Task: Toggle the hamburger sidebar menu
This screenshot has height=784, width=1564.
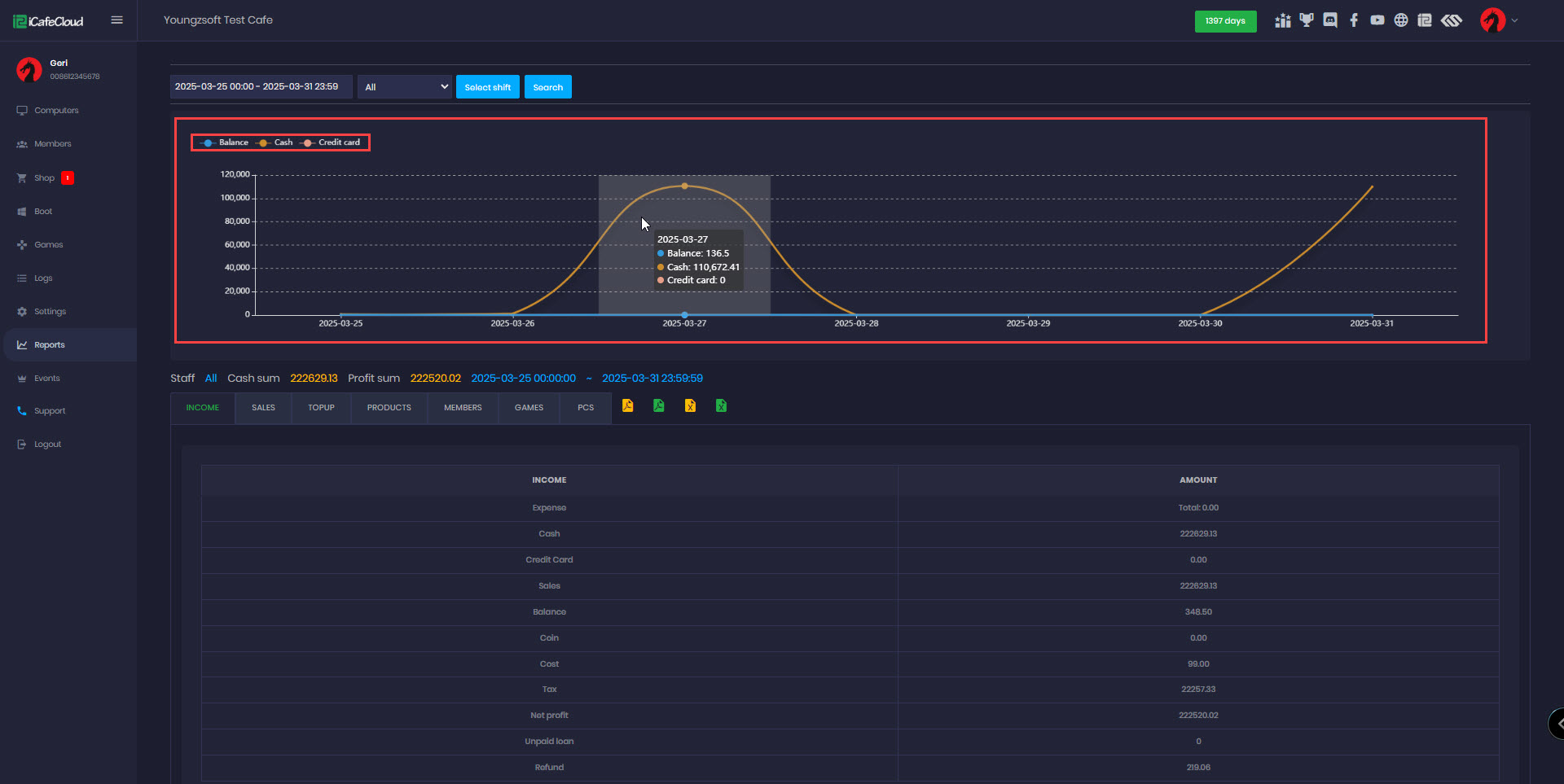Action: tap(116, 20)
